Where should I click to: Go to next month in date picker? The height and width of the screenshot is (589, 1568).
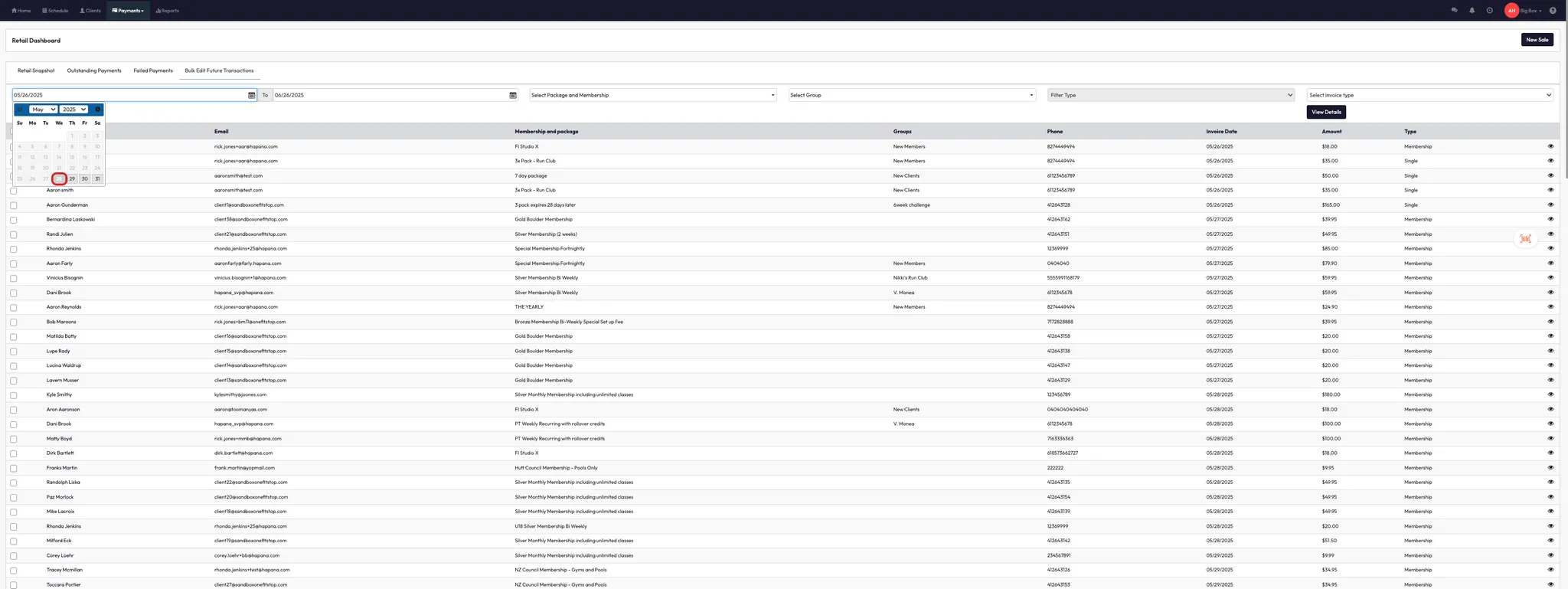(97, 110)
